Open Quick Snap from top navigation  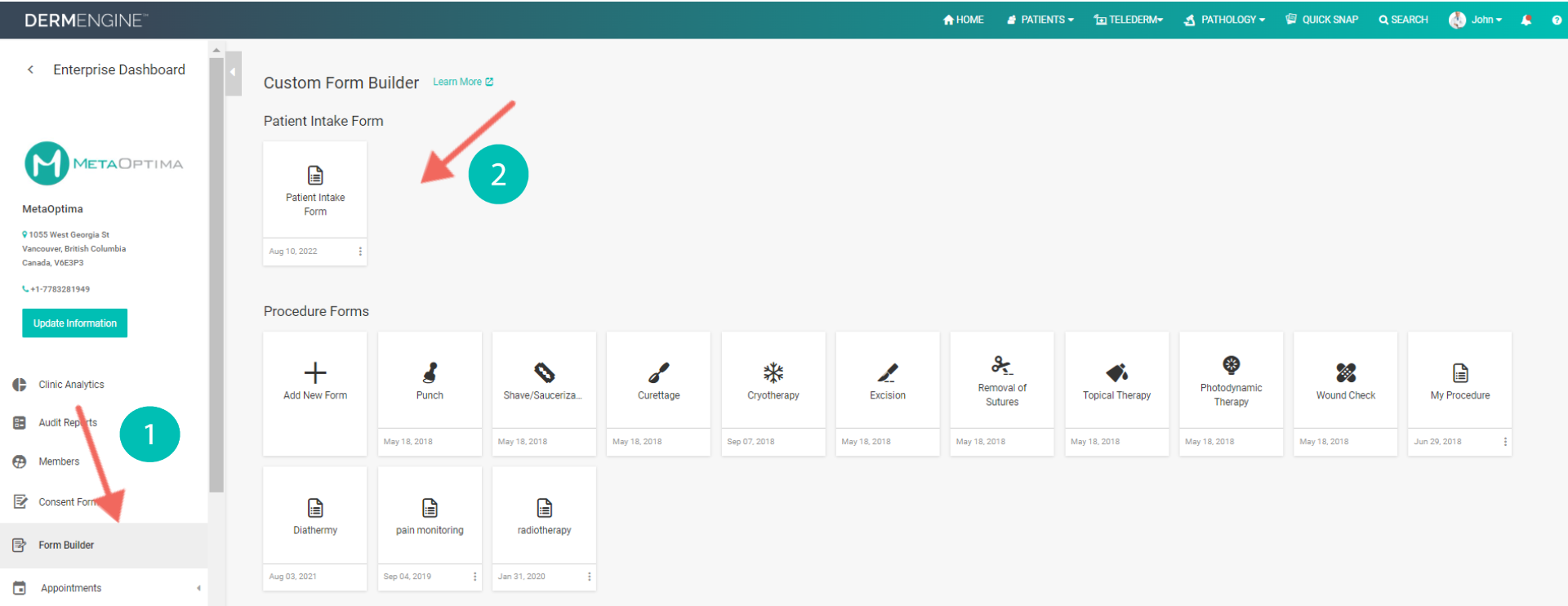pos(1322,20)
